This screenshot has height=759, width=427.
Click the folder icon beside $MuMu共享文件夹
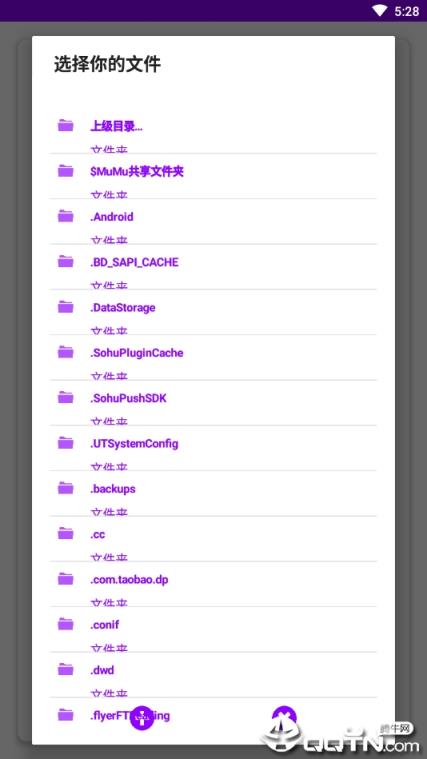[x=65, y=171]
